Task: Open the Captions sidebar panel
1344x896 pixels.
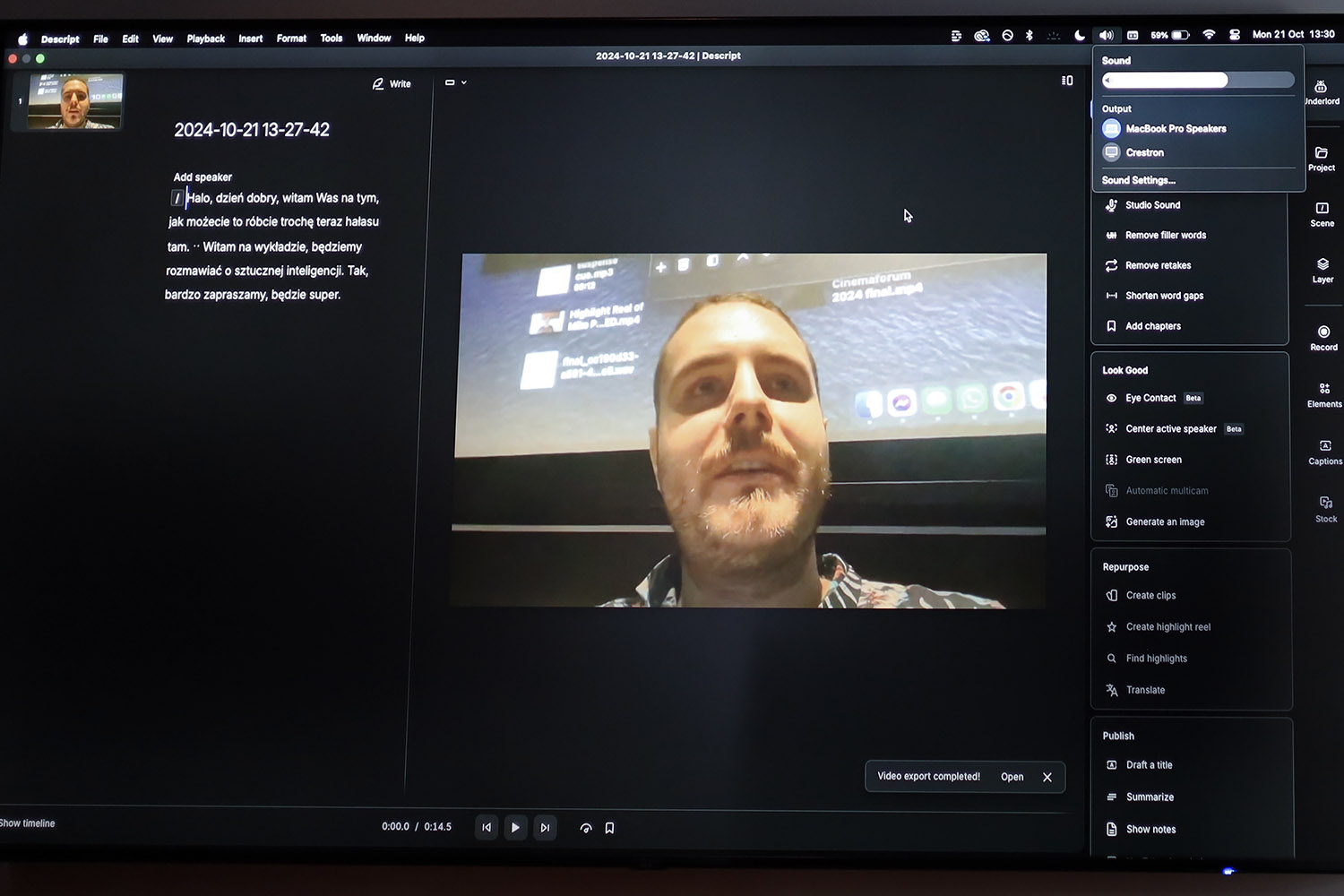Action: (1325, 450)
